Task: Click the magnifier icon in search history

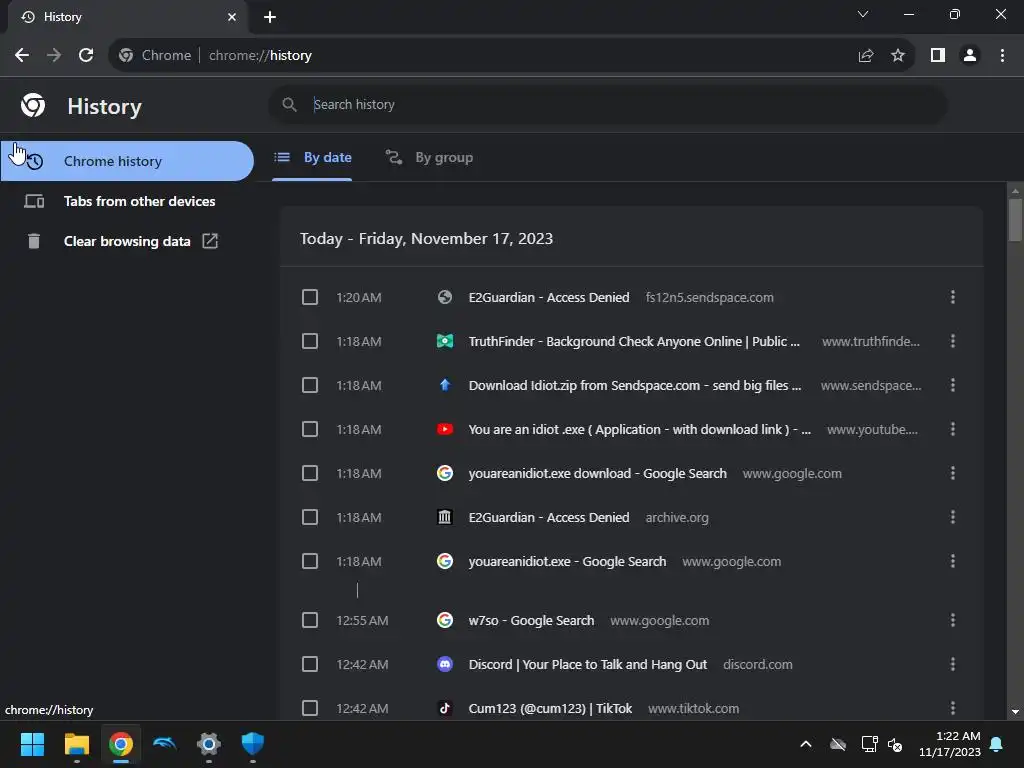Action: coord(289,104)
